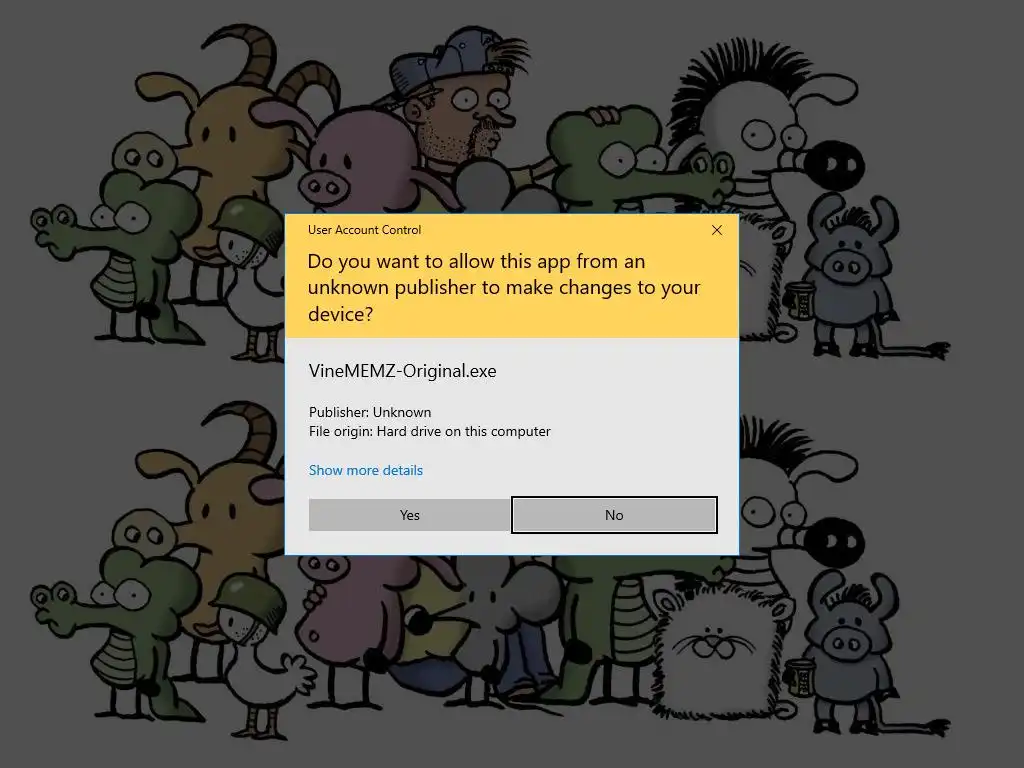Click the pink pig in top wallpaper row
Image resolution: width=1024 pixels, height=768 pixels.
tap(356, 163)
